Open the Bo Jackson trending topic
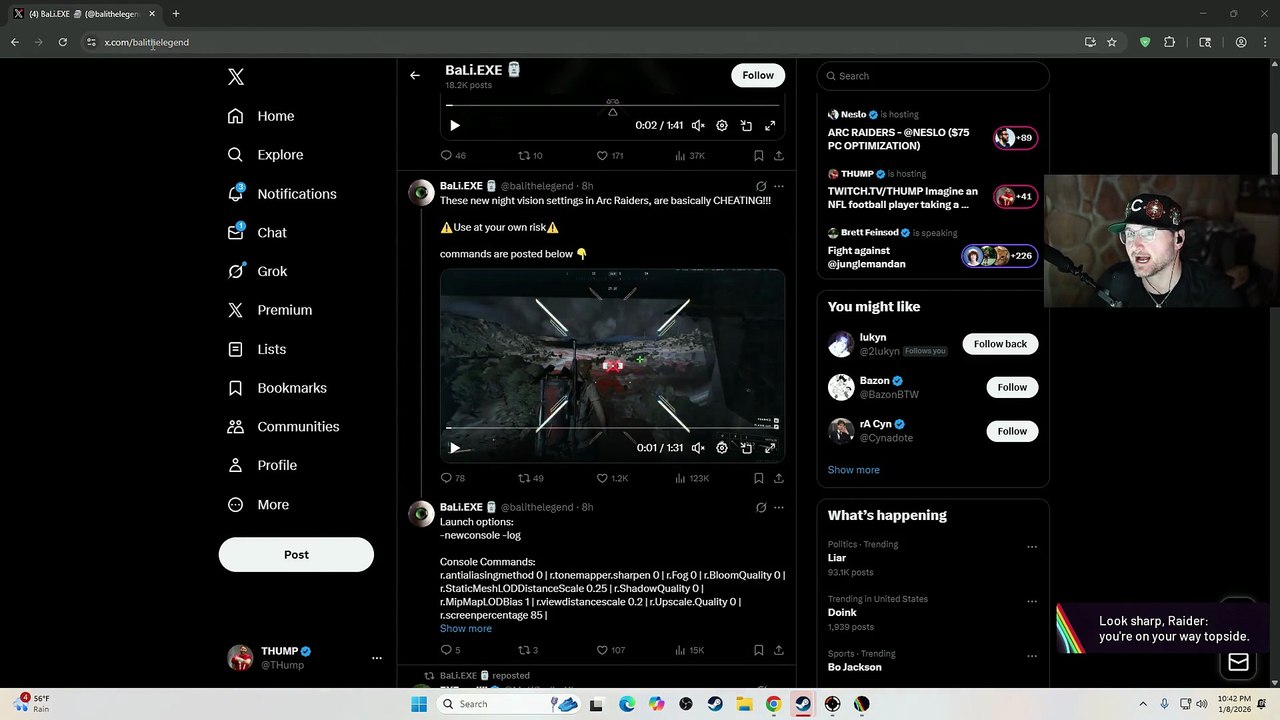Image resolution: width=1280 pixels, height=720 pixels. (x=855, y=668)
